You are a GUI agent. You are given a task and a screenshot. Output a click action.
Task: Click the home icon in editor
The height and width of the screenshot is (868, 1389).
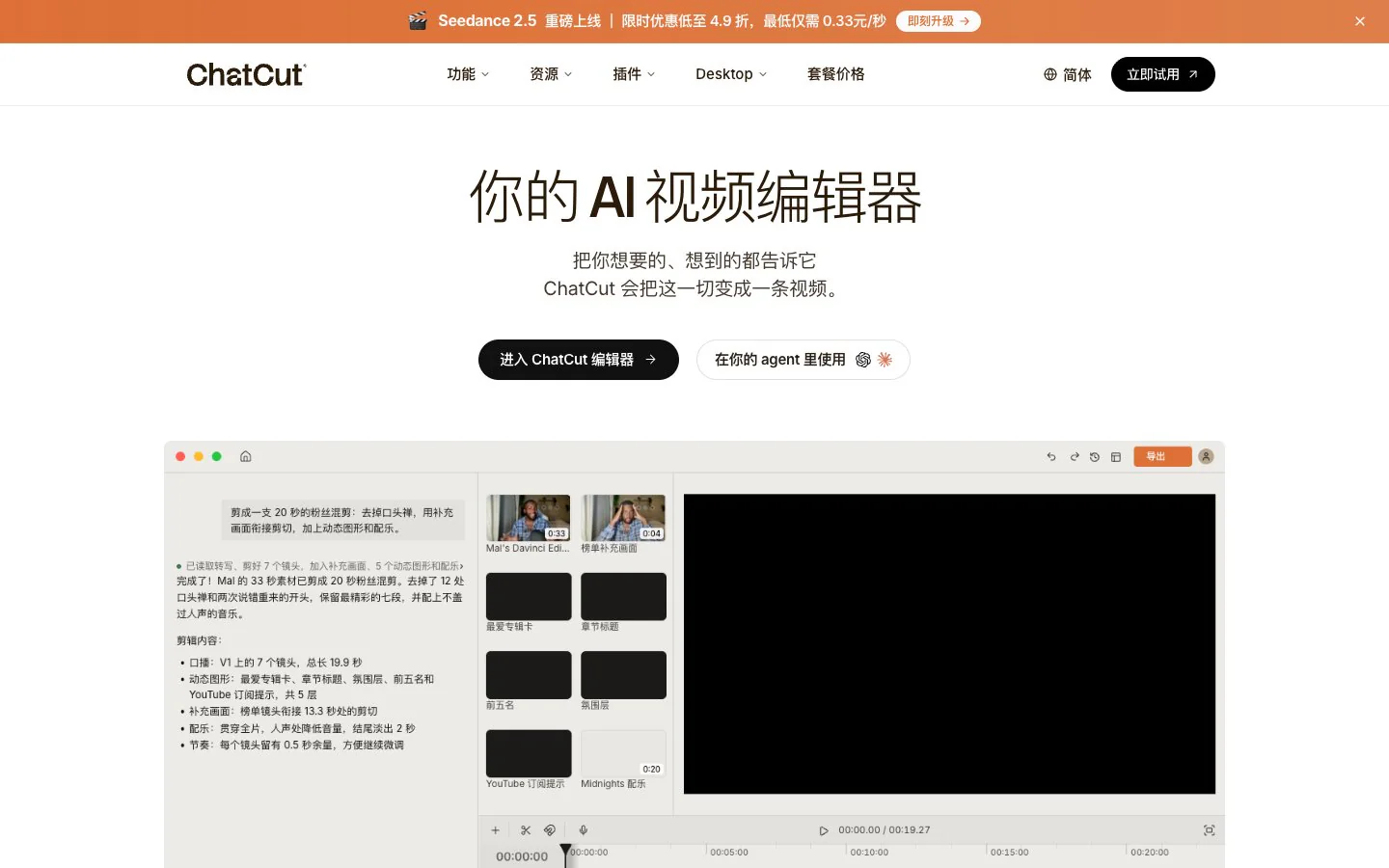[x=246, y=457]
